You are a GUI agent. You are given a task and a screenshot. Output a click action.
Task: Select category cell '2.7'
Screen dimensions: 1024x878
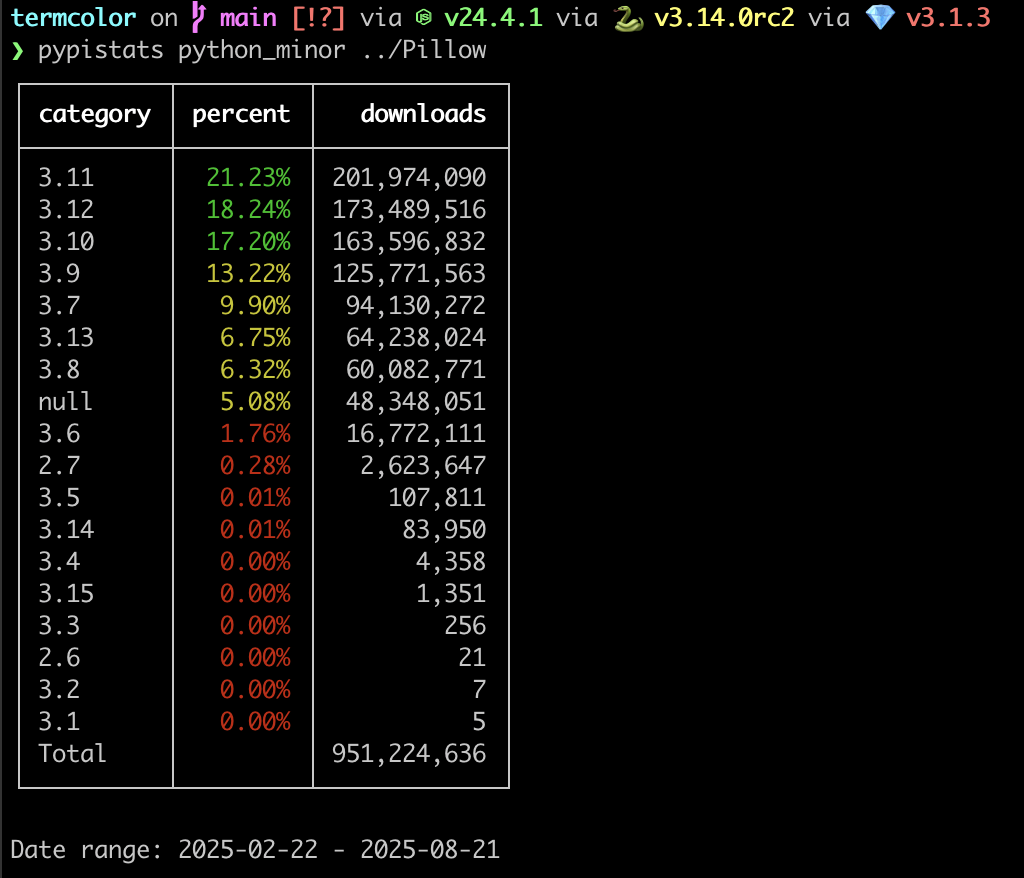click(59, 466)
